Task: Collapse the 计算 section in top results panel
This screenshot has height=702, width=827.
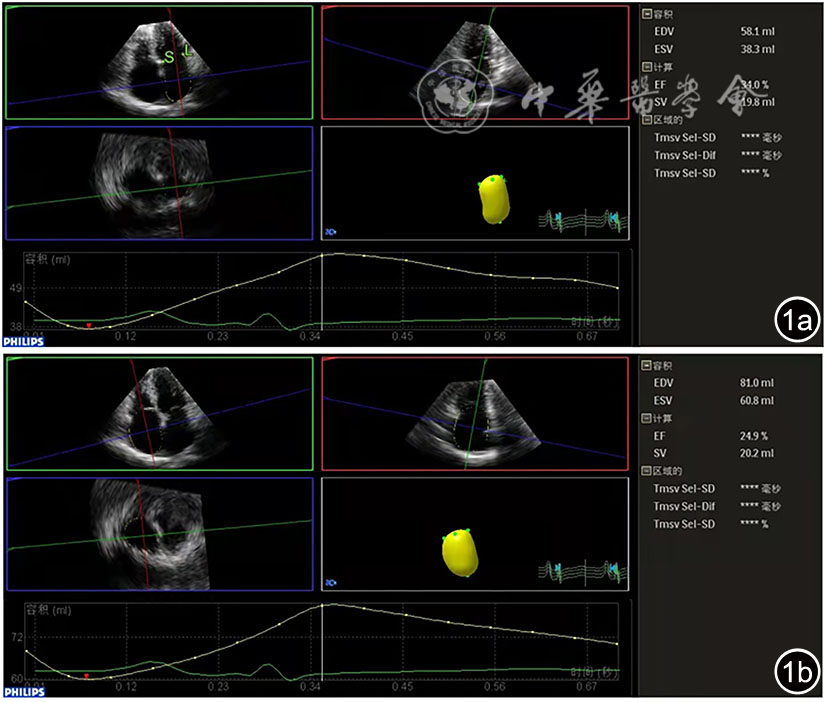Action: click(x=645, y=67)
